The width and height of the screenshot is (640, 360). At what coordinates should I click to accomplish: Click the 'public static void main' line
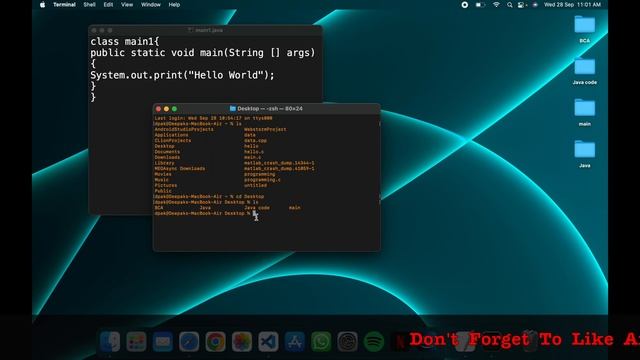(x=203, y=53)
